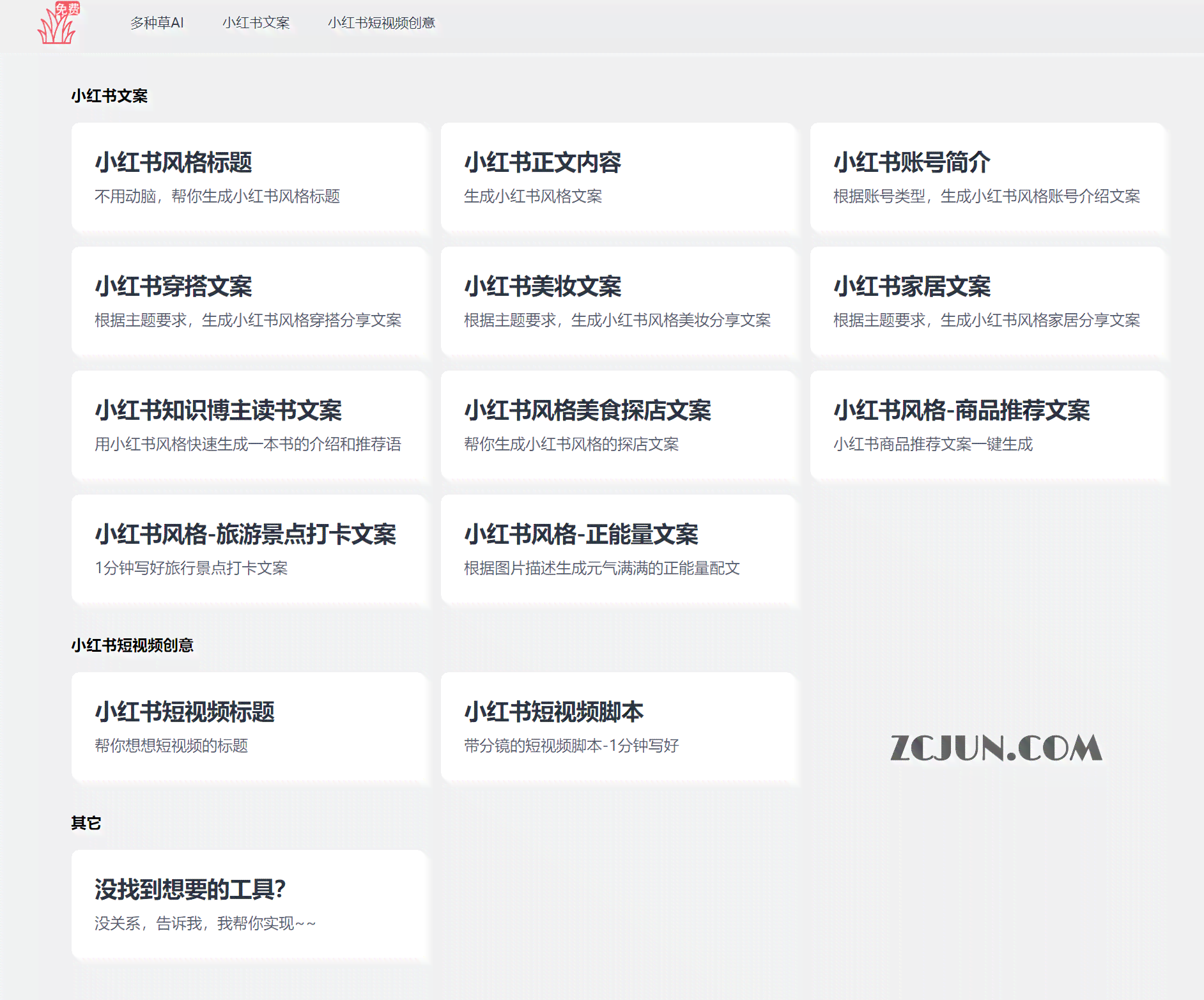
Task: Open the 小红书家居文案 card
Action: click(987, 302)
